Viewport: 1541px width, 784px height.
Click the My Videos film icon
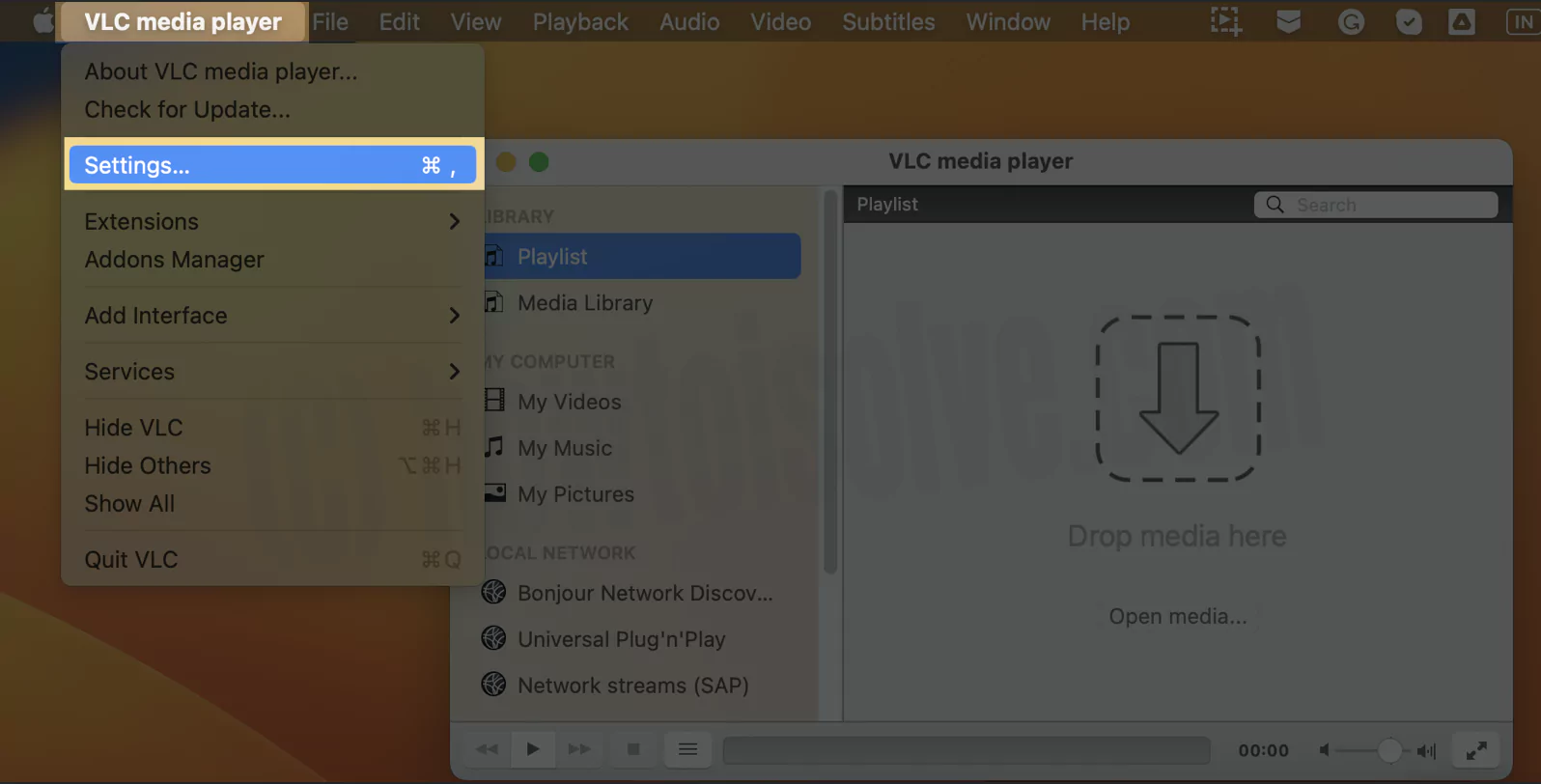point(494,400)
